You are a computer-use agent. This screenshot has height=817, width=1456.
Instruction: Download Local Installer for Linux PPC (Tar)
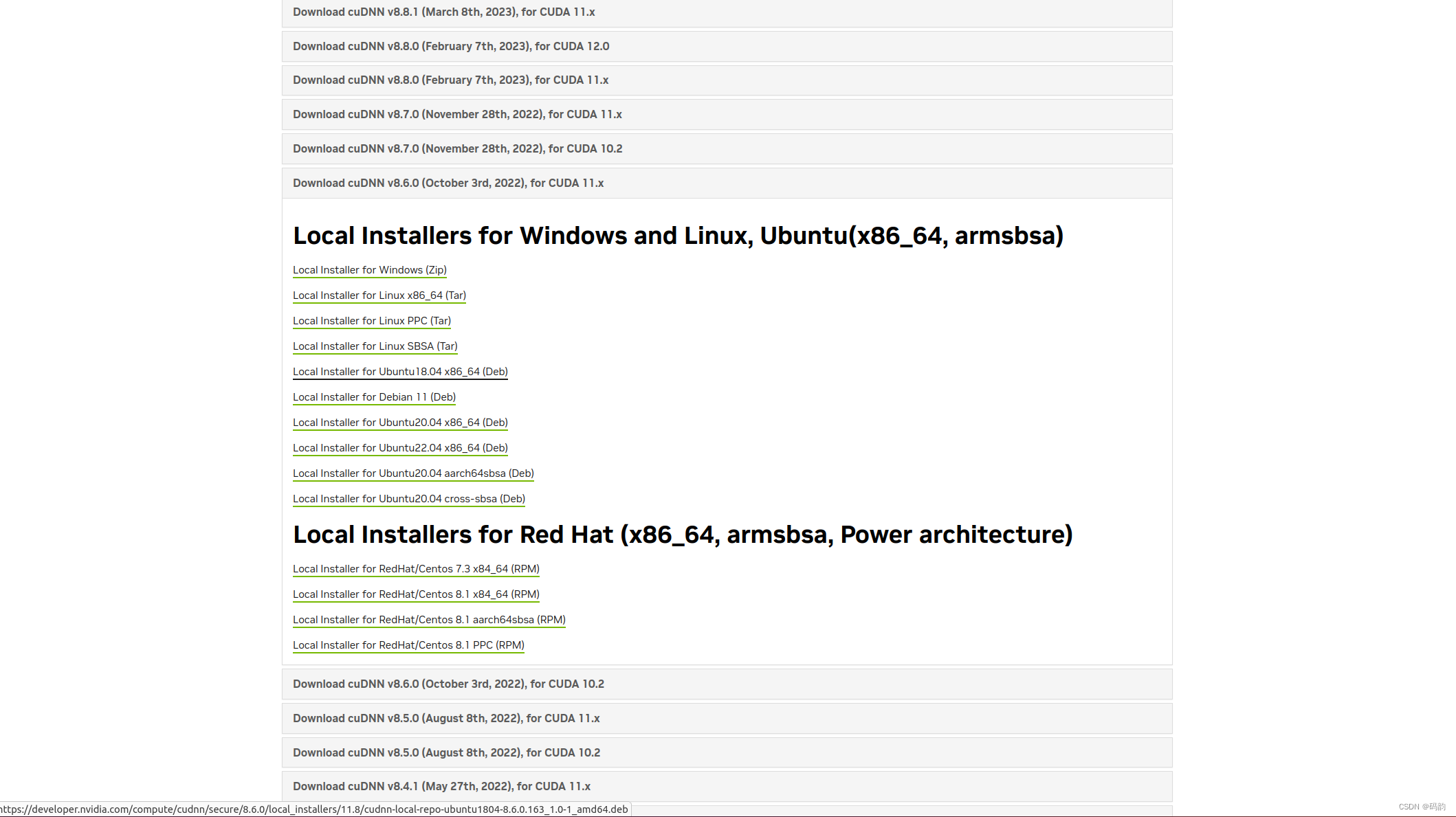coord(372,321)
